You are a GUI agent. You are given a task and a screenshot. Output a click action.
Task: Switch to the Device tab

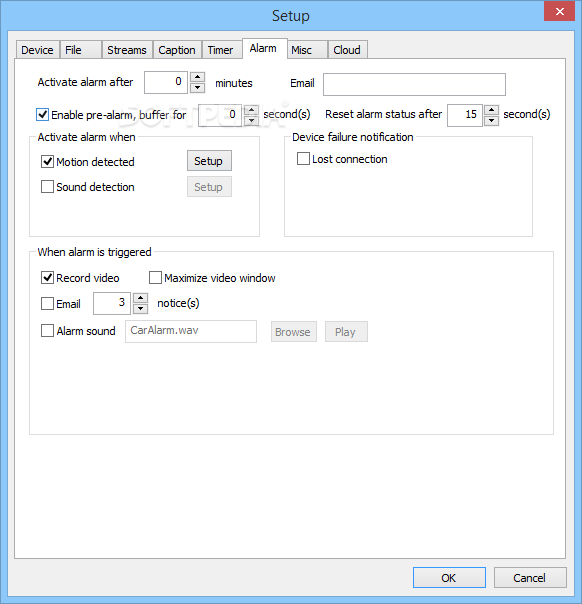pos(37,50)
